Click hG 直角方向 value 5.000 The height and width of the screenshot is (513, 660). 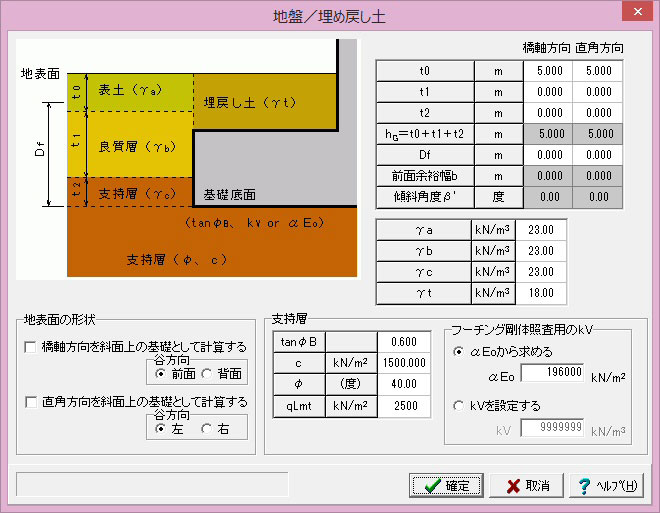click(x=597, y=134)
